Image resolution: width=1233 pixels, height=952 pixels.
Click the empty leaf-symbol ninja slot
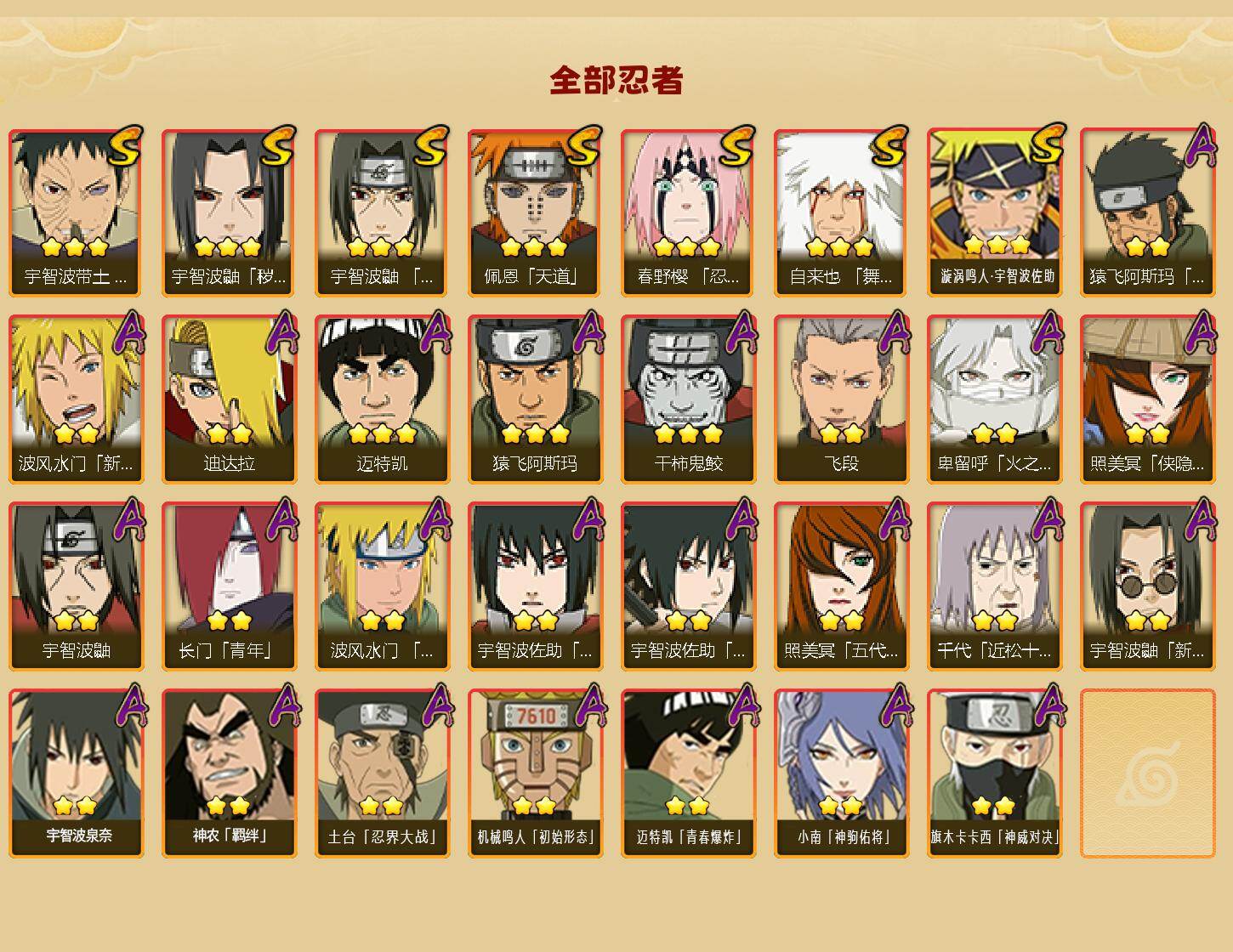tap(1147, 773)
